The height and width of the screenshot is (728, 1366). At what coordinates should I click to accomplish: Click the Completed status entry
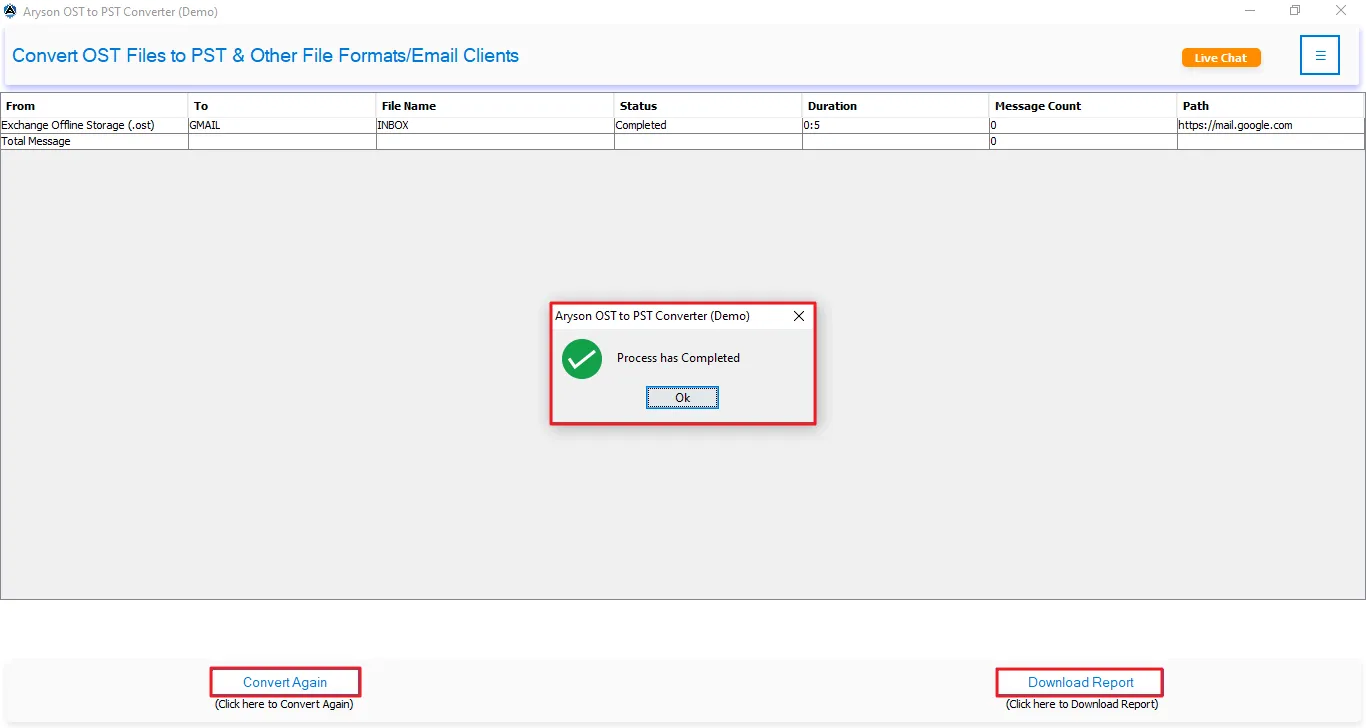(641, 125)
